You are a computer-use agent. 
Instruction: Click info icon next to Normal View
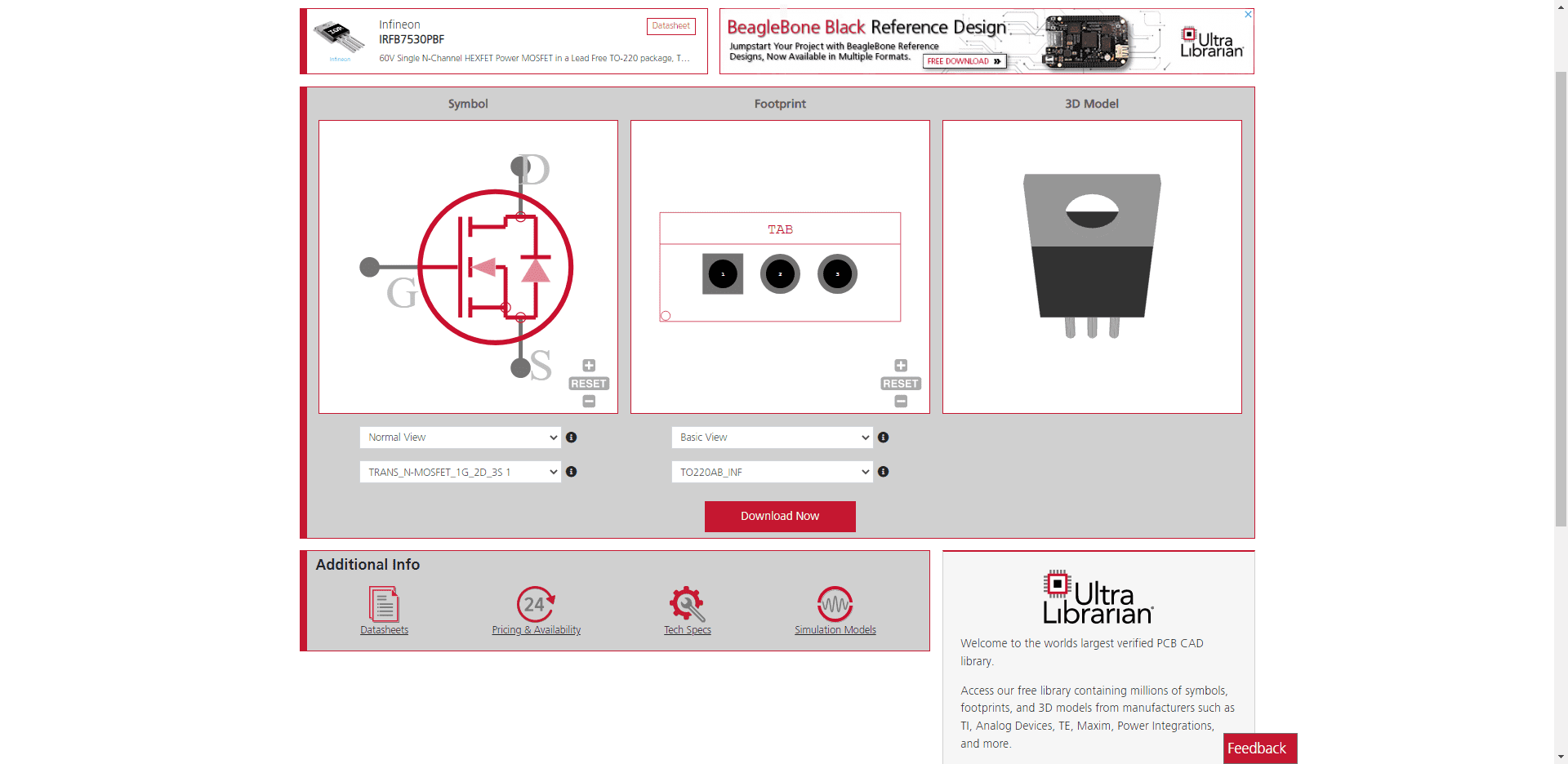[572, 438]
